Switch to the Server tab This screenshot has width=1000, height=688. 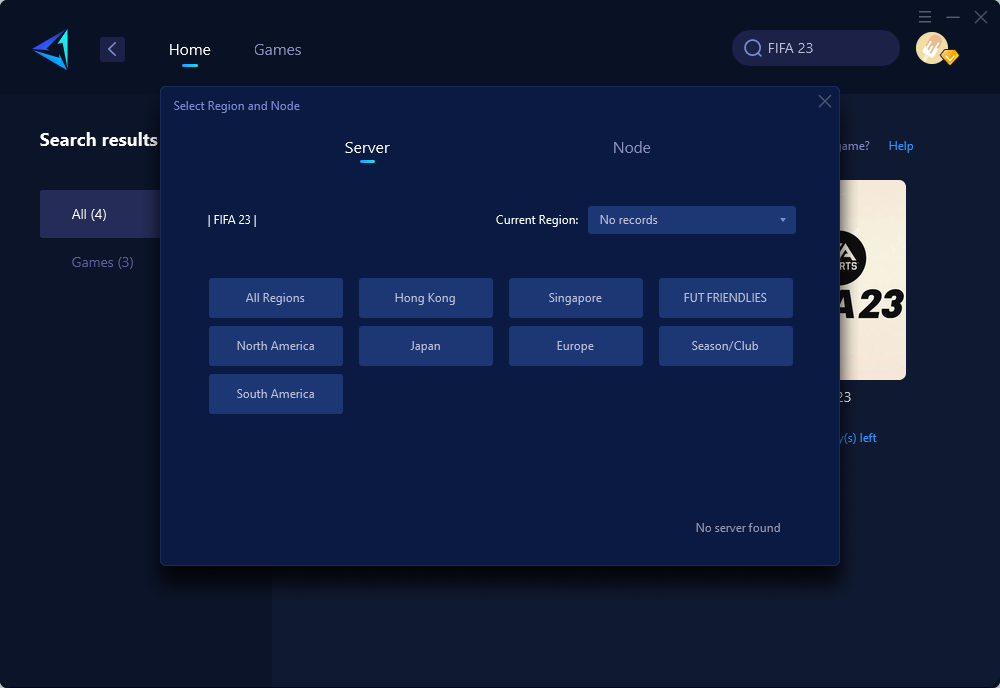[x=367, y=148]
